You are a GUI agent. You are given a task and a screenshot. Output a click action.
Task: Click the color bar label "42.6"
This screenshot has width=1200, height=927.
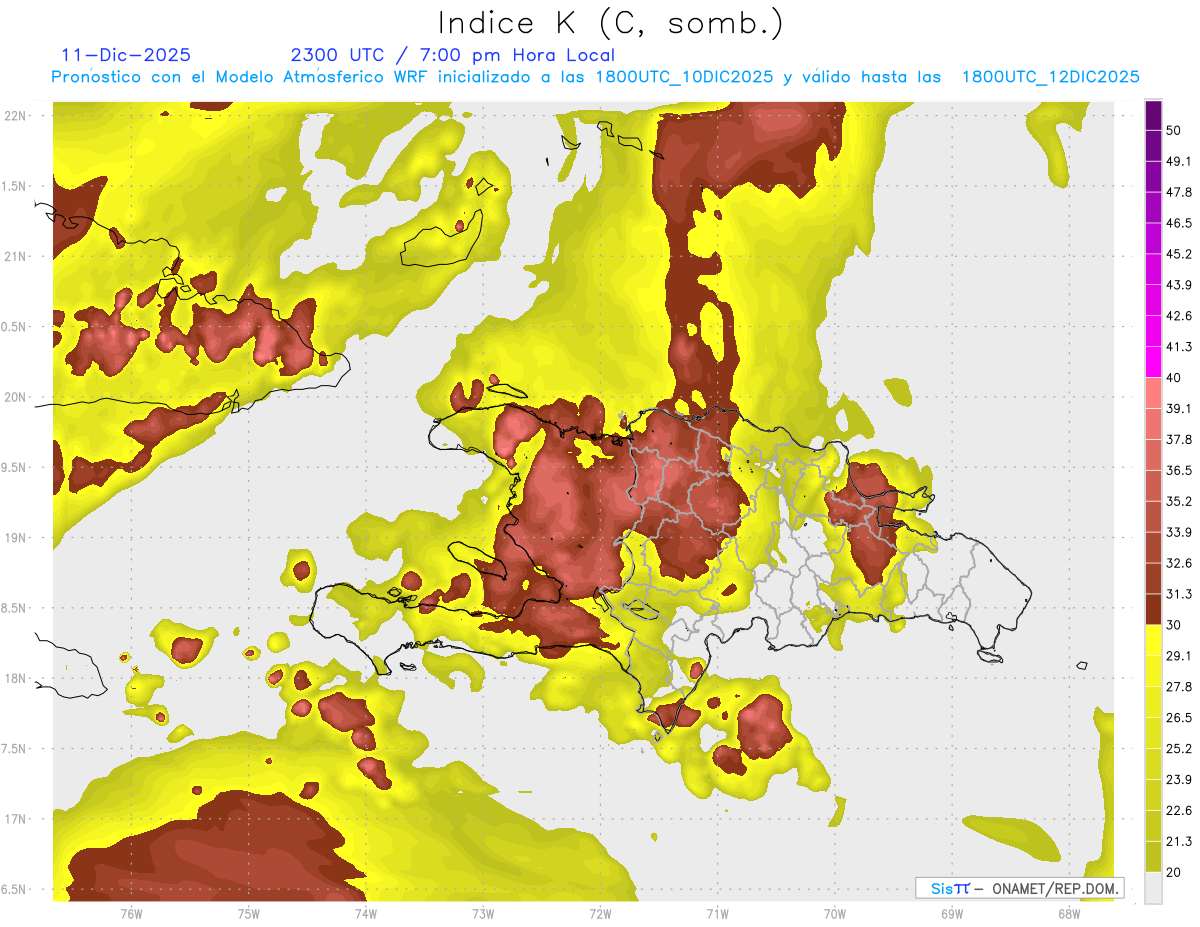pos(1179,316)
